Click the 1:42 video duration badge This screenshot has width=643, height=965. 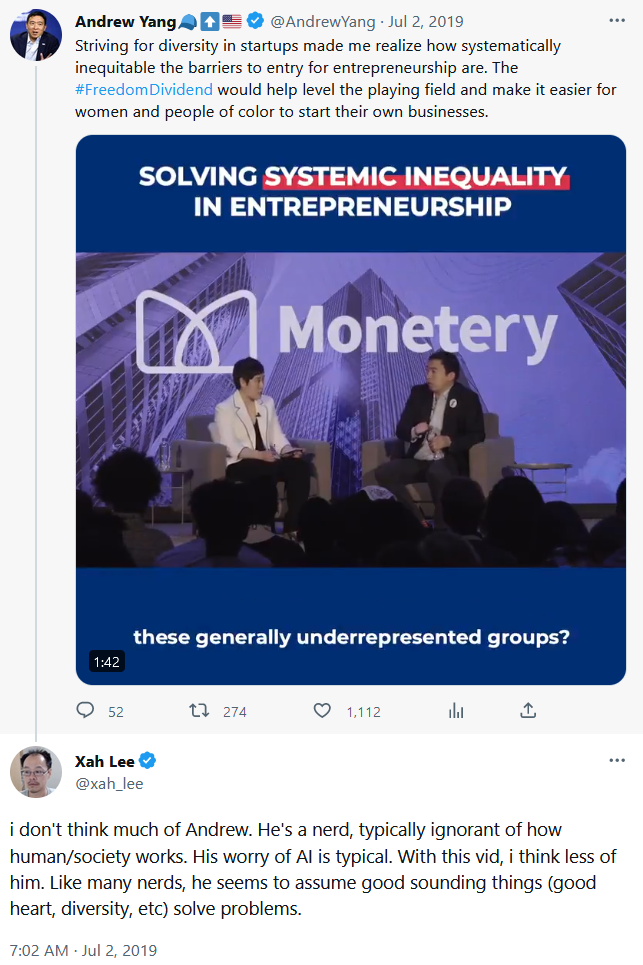[x=106, y=662]
